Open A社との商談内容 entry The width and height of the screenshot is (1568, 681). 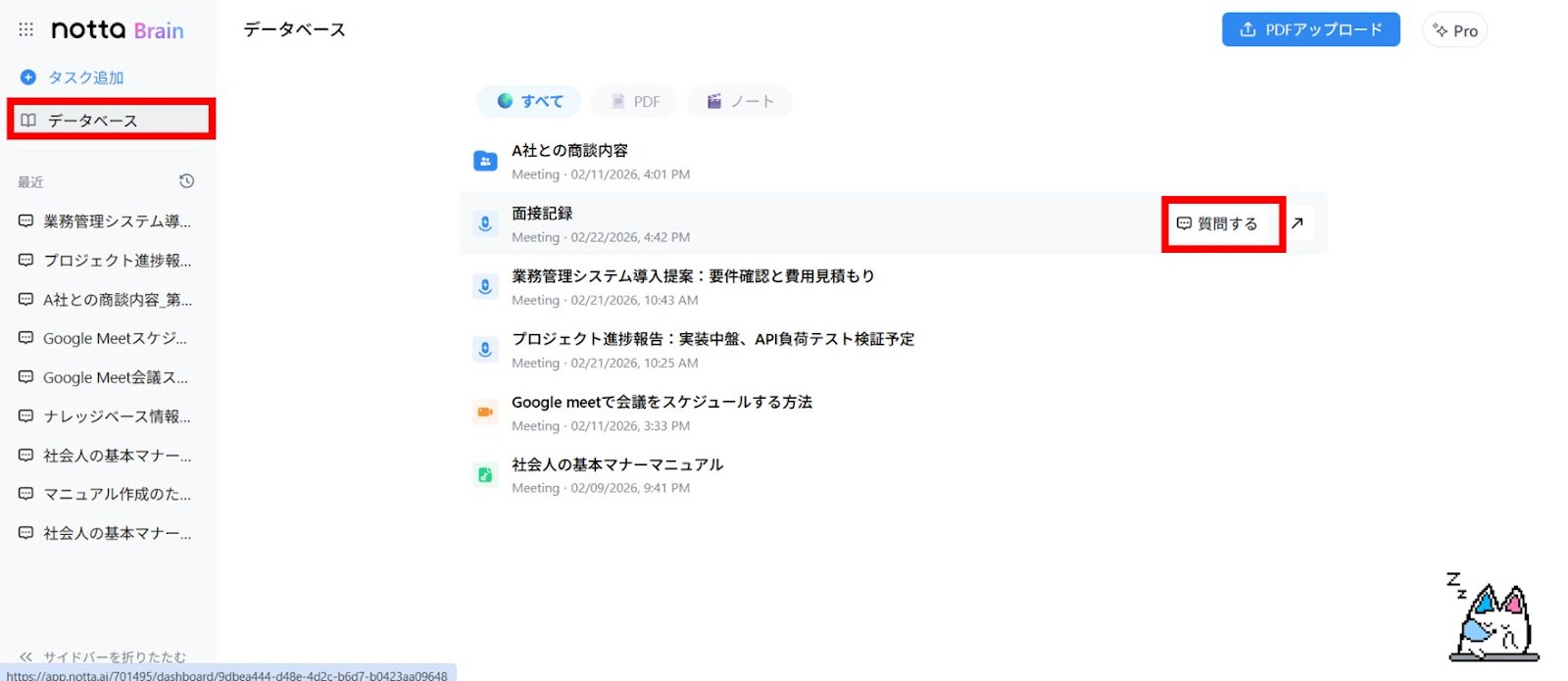tap(893, 161)
